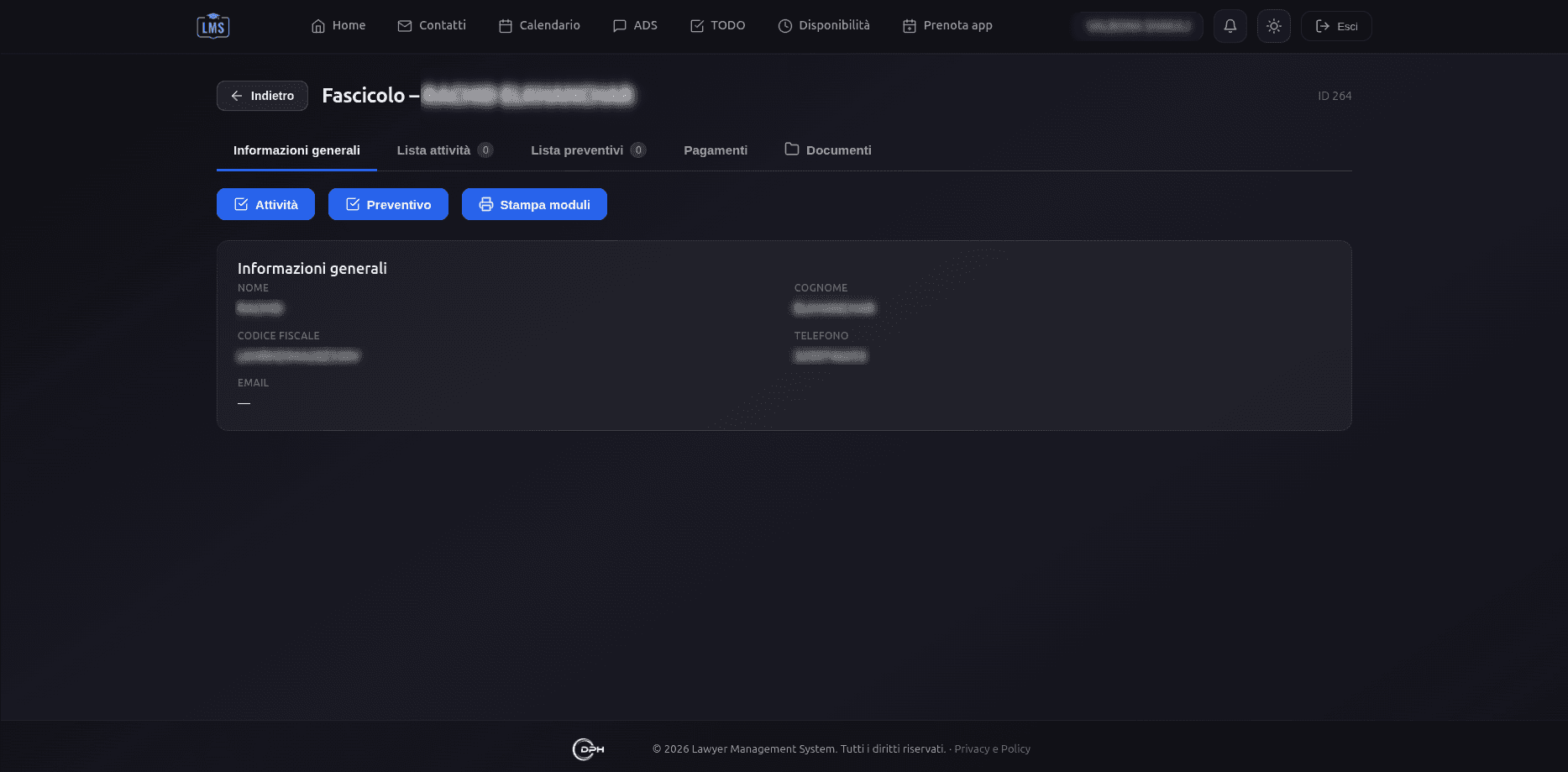
Task: Open Prenota app page
Action: [947, 26]
